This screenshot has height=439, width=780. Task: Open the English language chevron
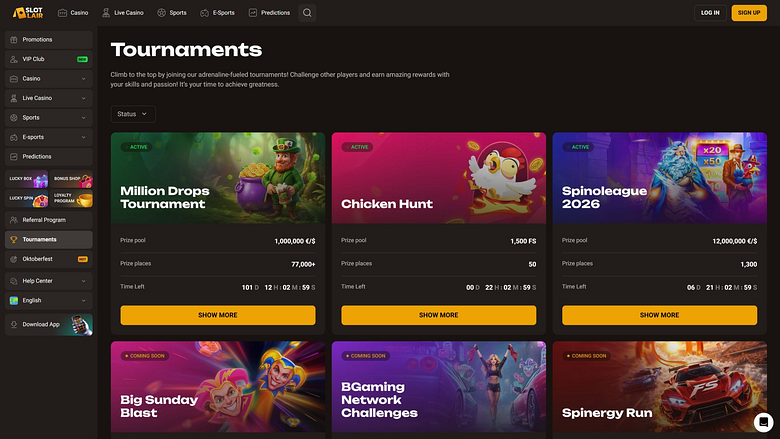pos(84,300)
